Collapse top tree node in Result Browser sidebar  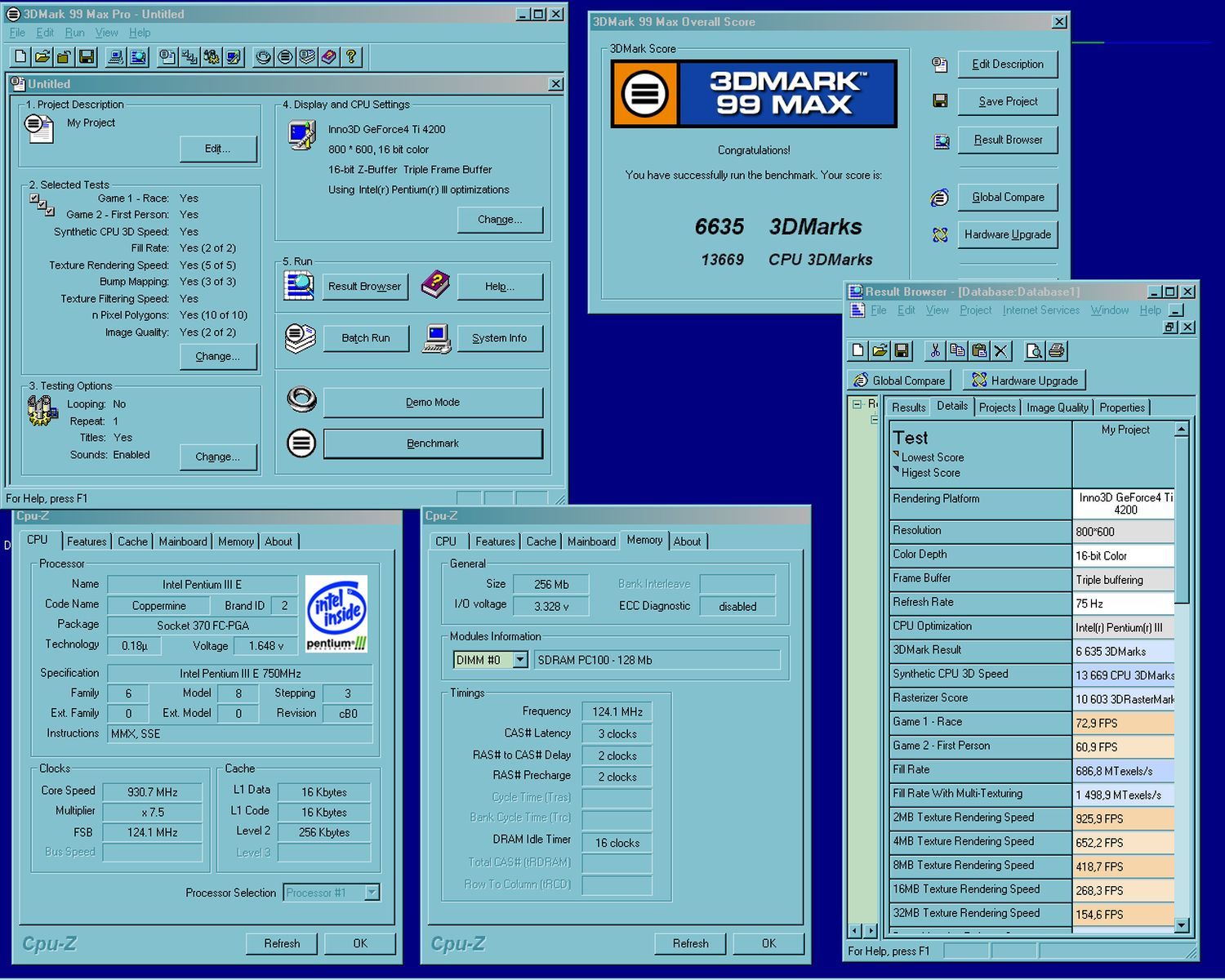coord(857,404)
